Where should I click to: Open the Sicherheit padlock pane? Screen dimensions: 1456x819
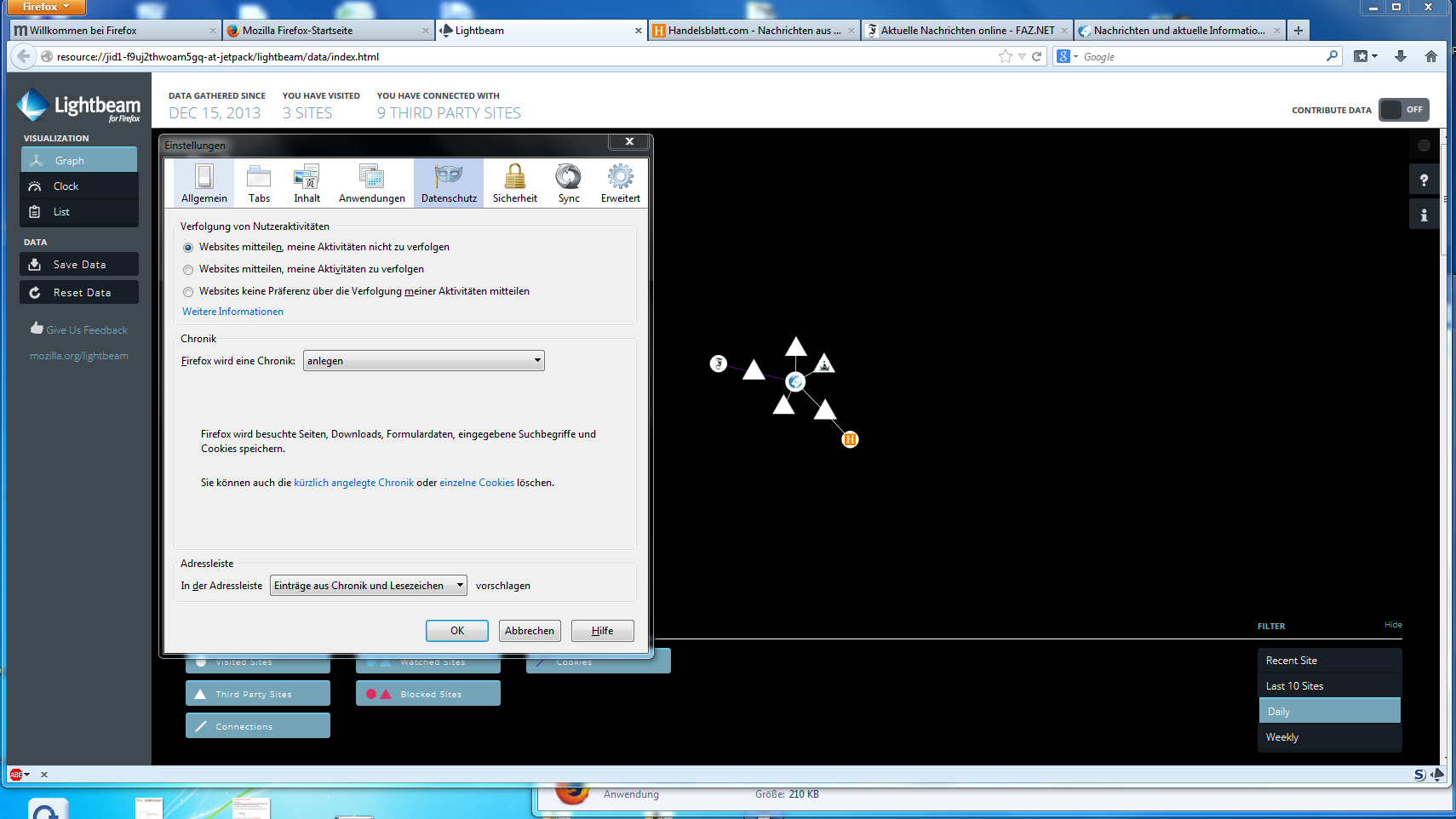point(515,183)
